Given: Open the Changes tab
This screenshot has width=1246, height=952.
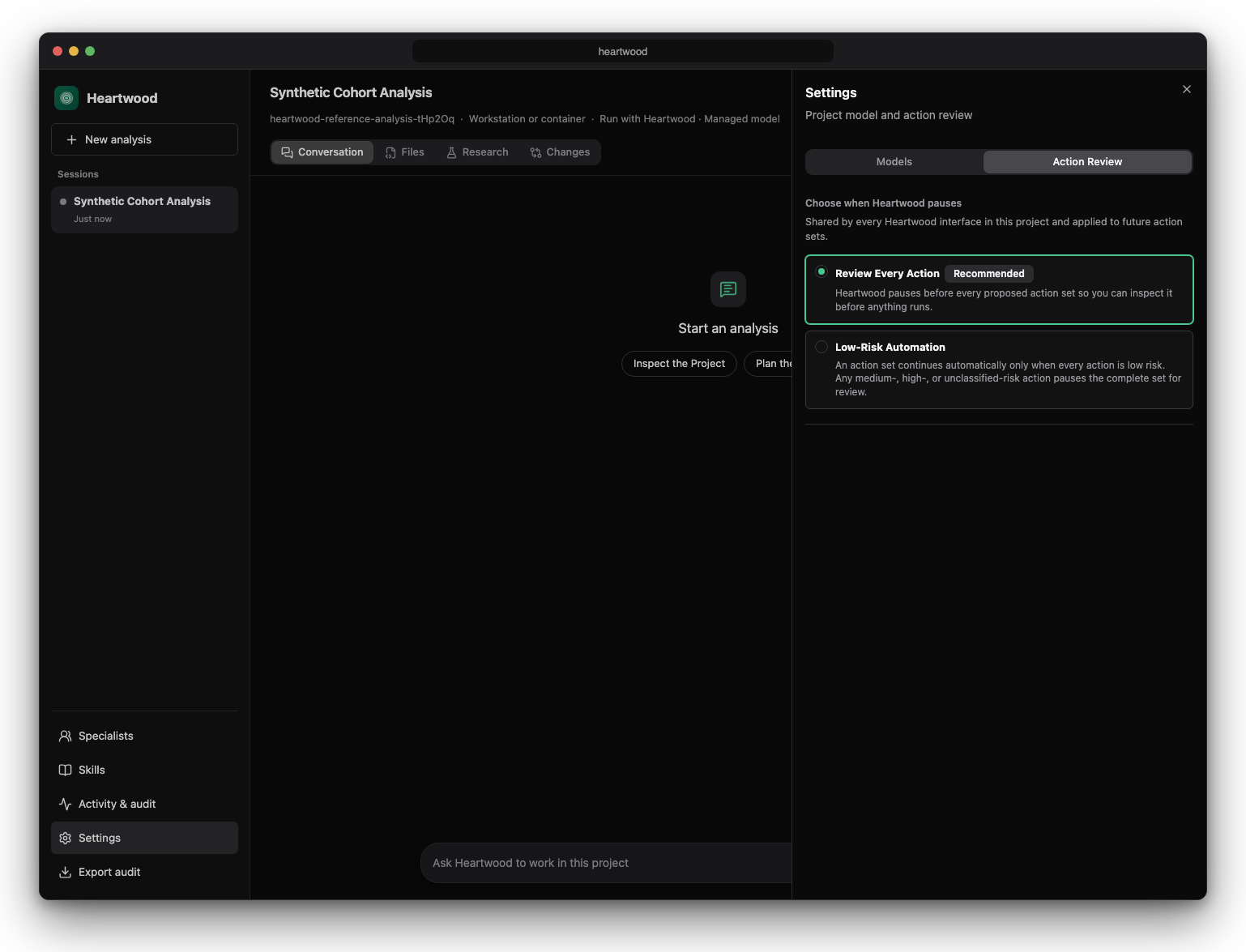Looking at the screenshot, I should click(x=561, y=152).
